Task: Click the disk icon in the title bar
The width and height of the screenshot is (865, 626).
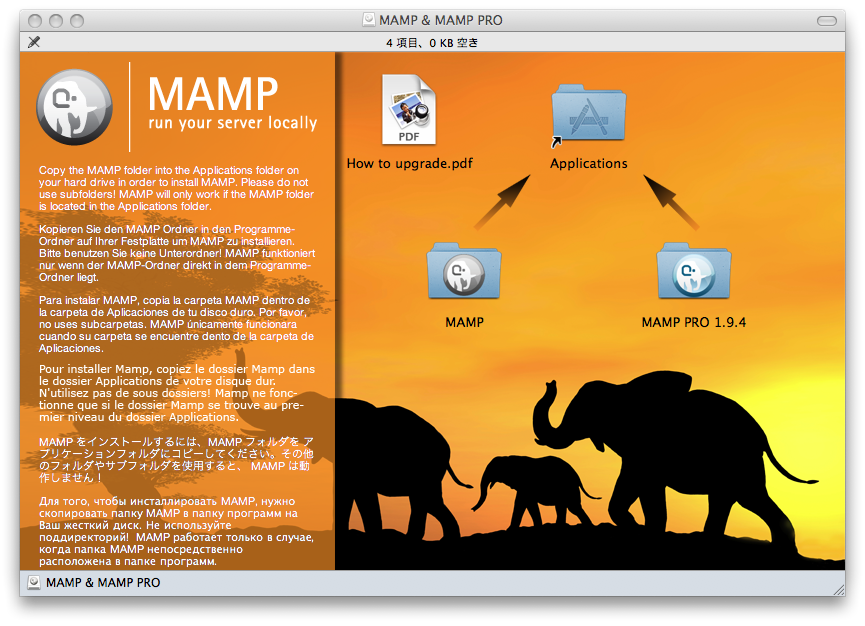Action: pyautogui.click(x=369, y=20)
